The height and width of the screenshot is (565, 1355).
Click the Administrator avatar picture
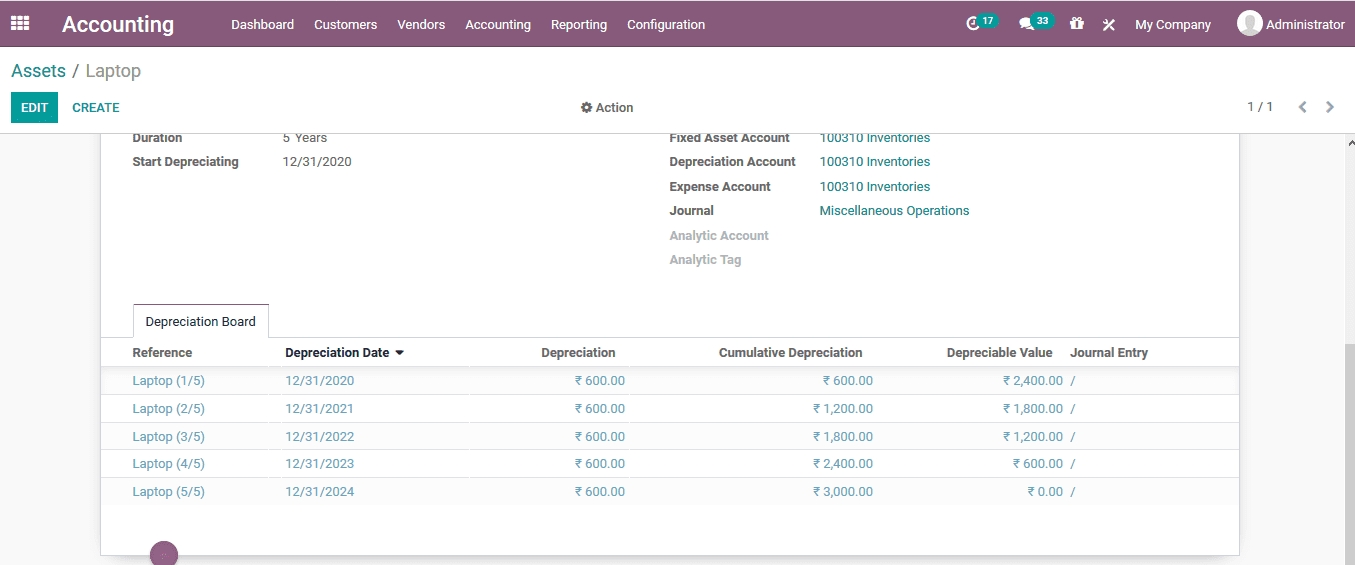[1249, 24]
